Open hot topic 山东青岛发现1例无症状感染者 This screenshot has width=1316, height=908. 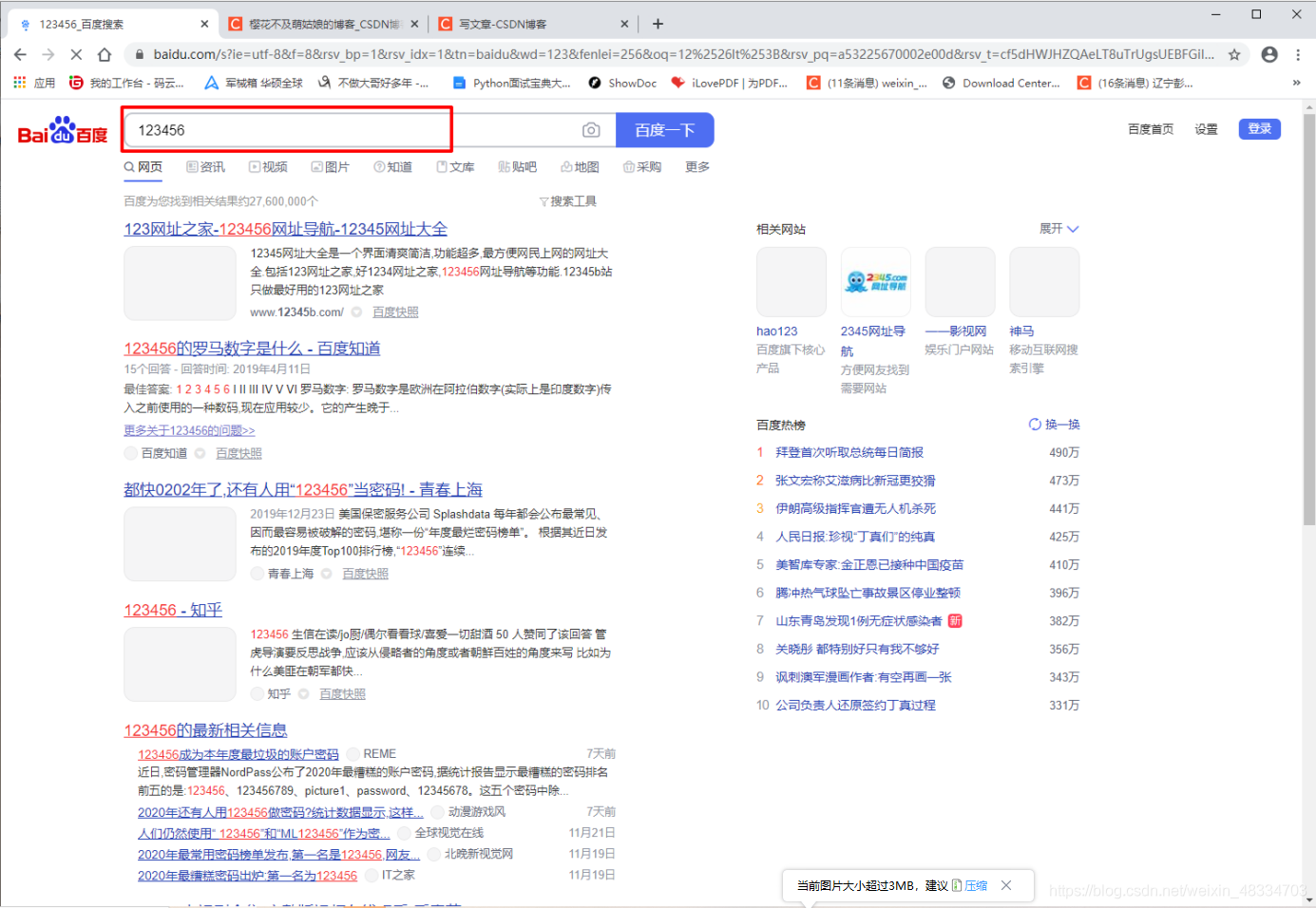click(x=859, y=621)
